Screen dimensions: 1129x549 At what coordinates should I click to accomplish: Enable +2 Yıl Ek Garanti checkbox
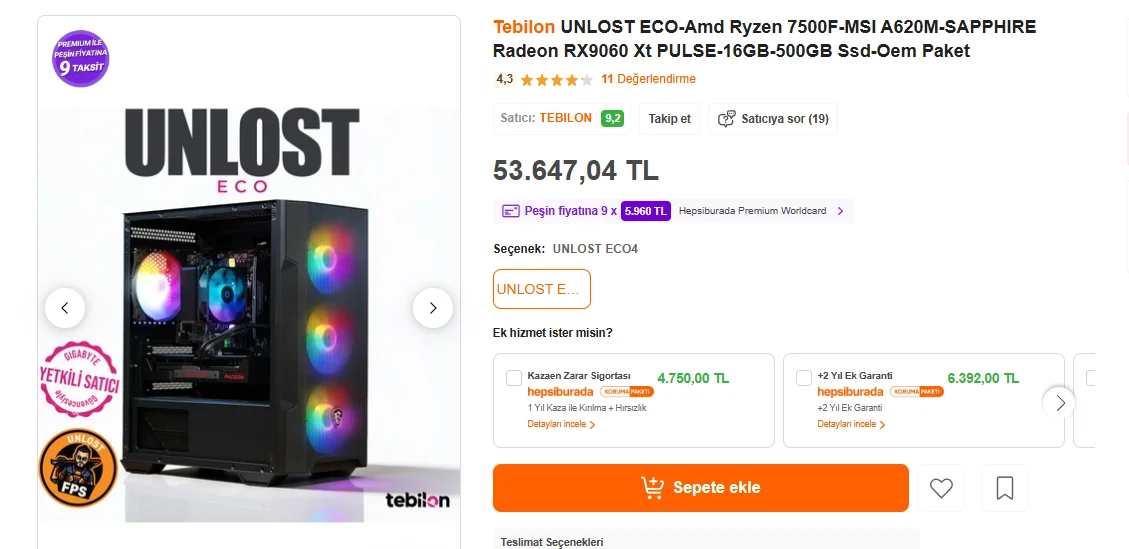click(804, 378)
